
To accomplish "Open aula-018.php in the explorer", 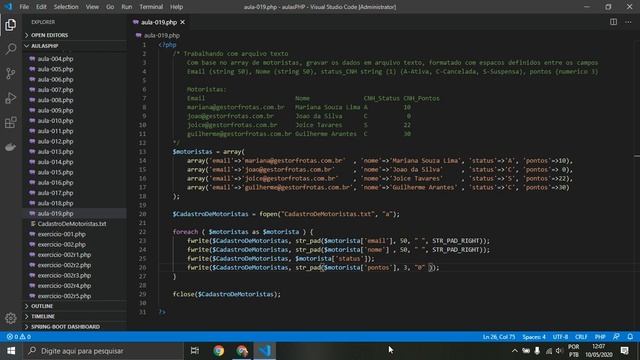I will [75, 203].
